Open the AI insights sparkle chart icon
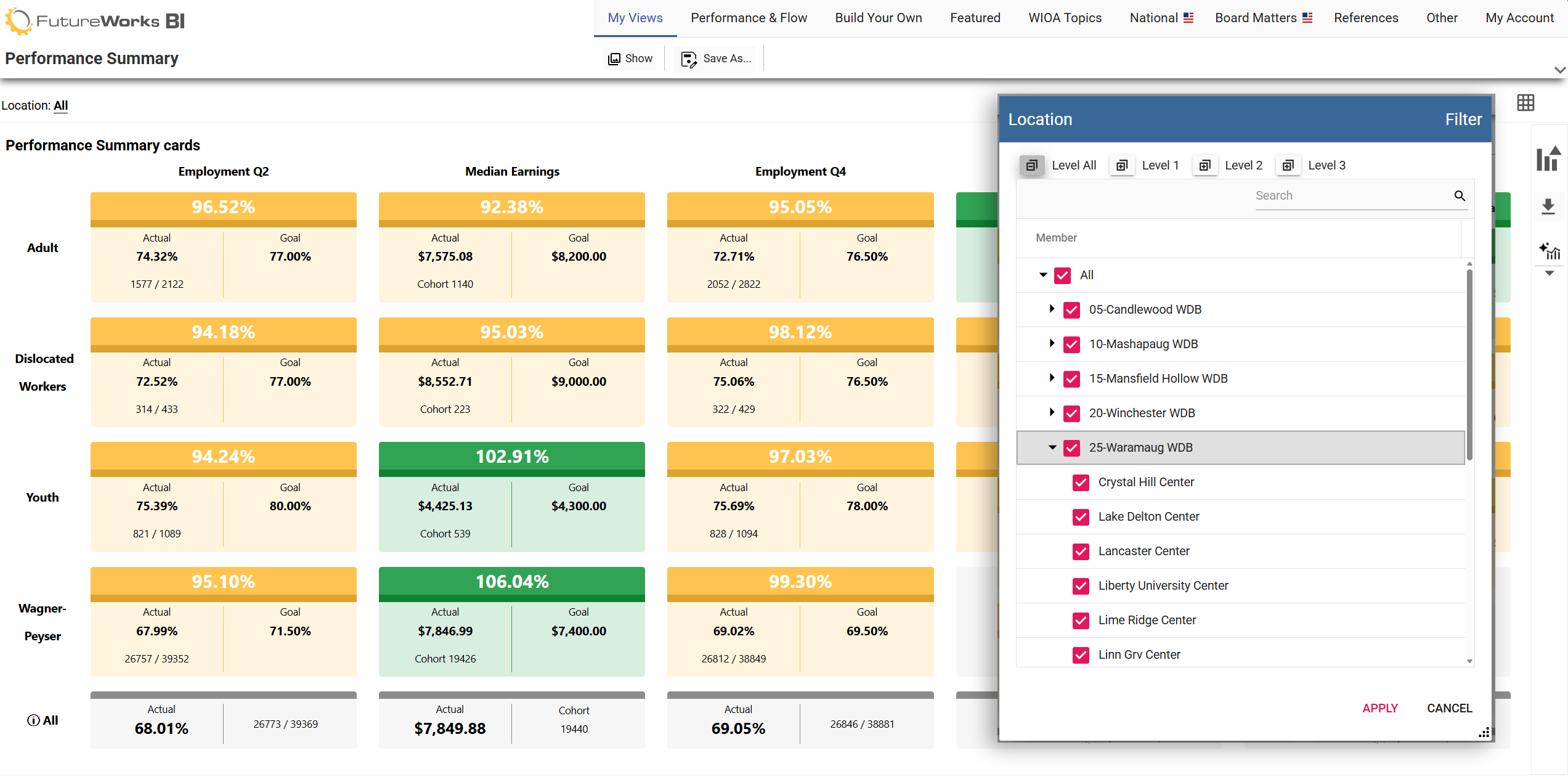The image size is (1568, 782). point(1549,251)
